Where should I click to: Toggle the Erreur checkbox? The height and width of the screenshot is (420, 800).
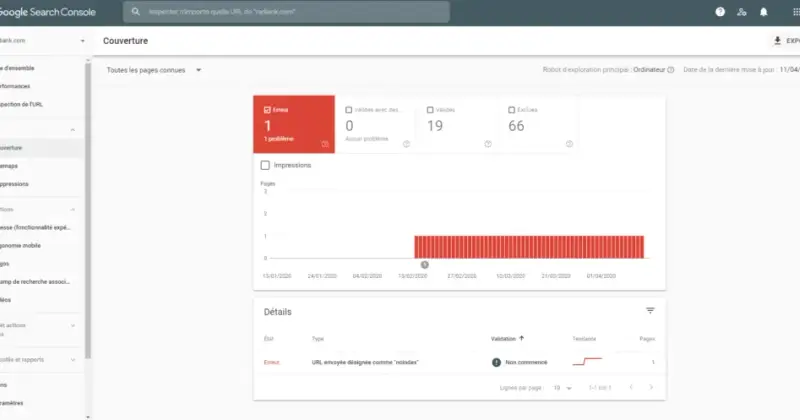pos(267,110)
